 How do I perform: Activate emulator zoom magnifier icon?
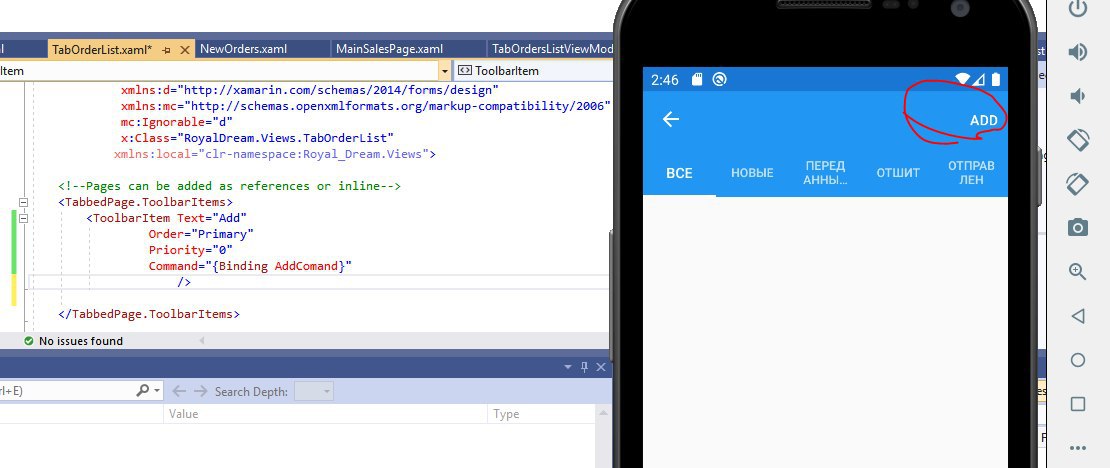[x=1077, y=271]
